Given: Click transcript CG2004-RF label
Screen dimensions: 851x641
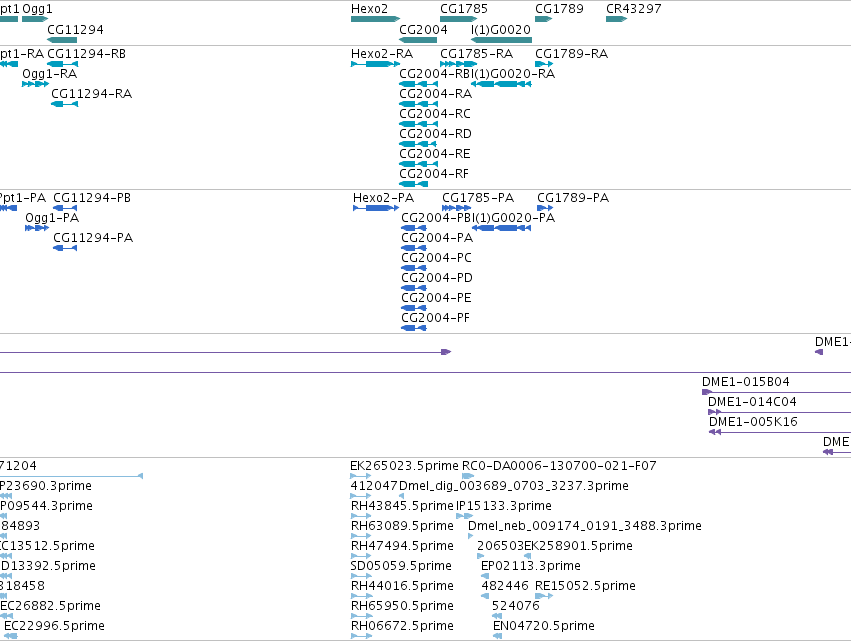Looking at the screenshot, I should [x=434, y=174].
